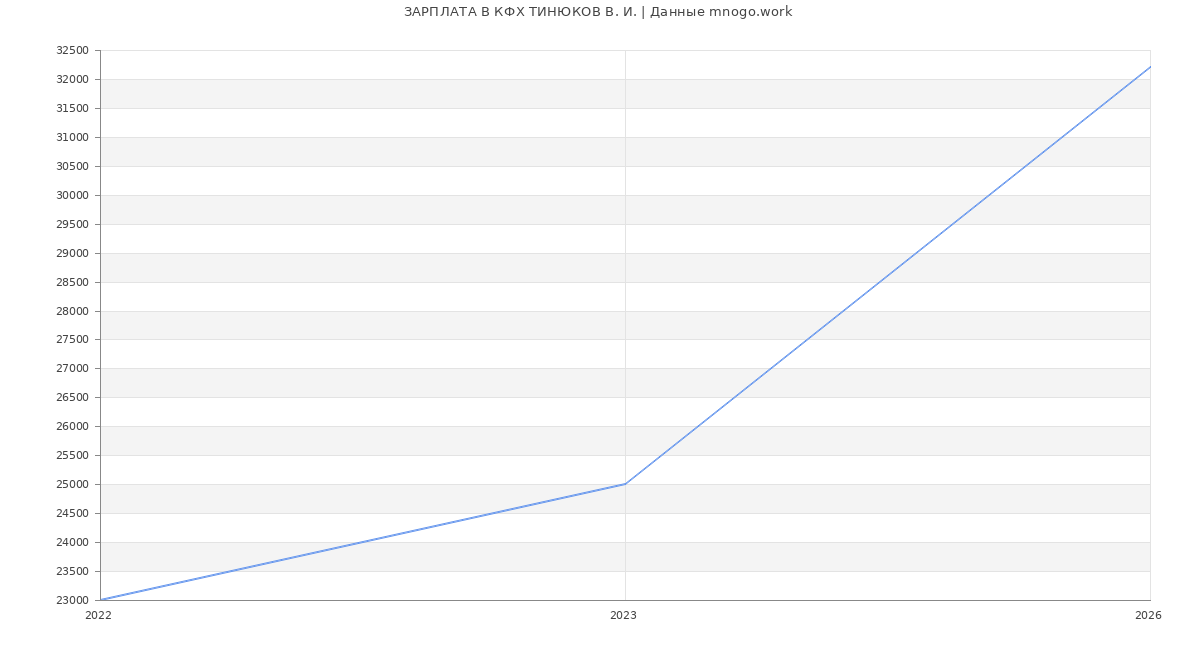Screen dimensions: 1200x650
Task: Click the 2026 data point at line end
Action: [1150, 67]
